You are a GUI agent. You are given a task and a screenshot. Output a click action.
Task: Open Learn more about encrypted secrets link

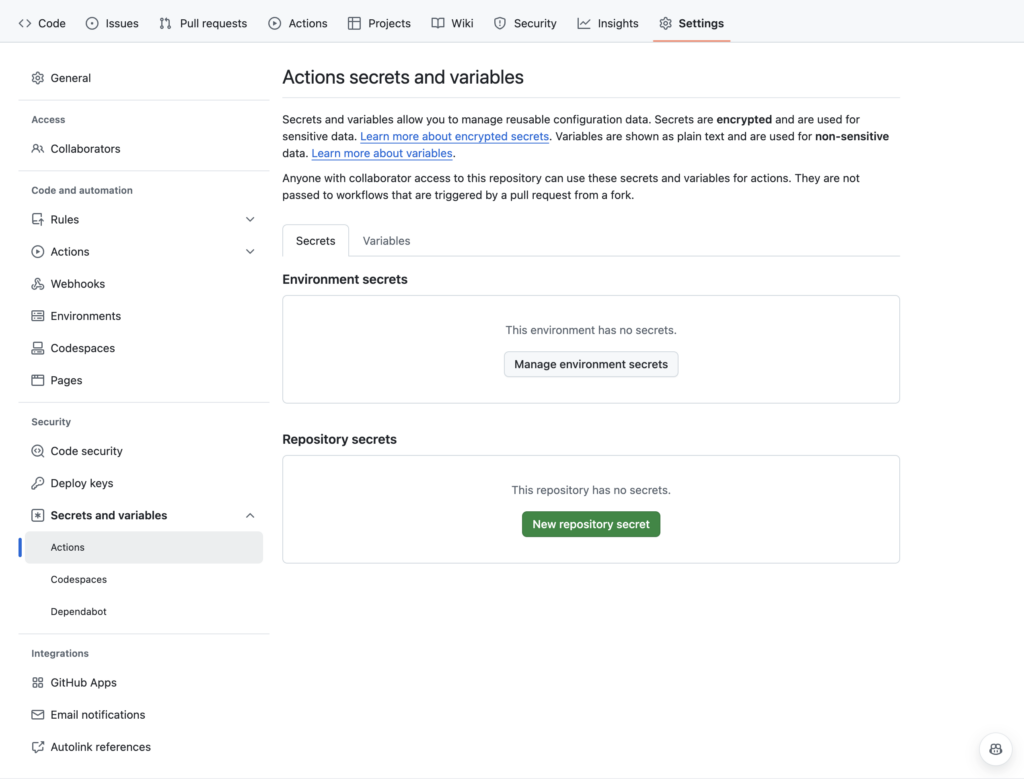point(455,136)
